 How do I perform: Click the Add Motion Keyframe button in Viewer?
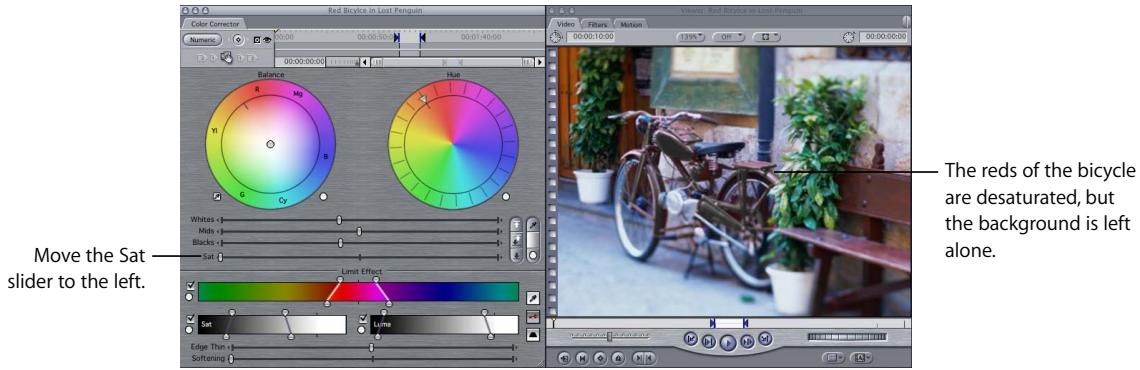tap(600, 358)
